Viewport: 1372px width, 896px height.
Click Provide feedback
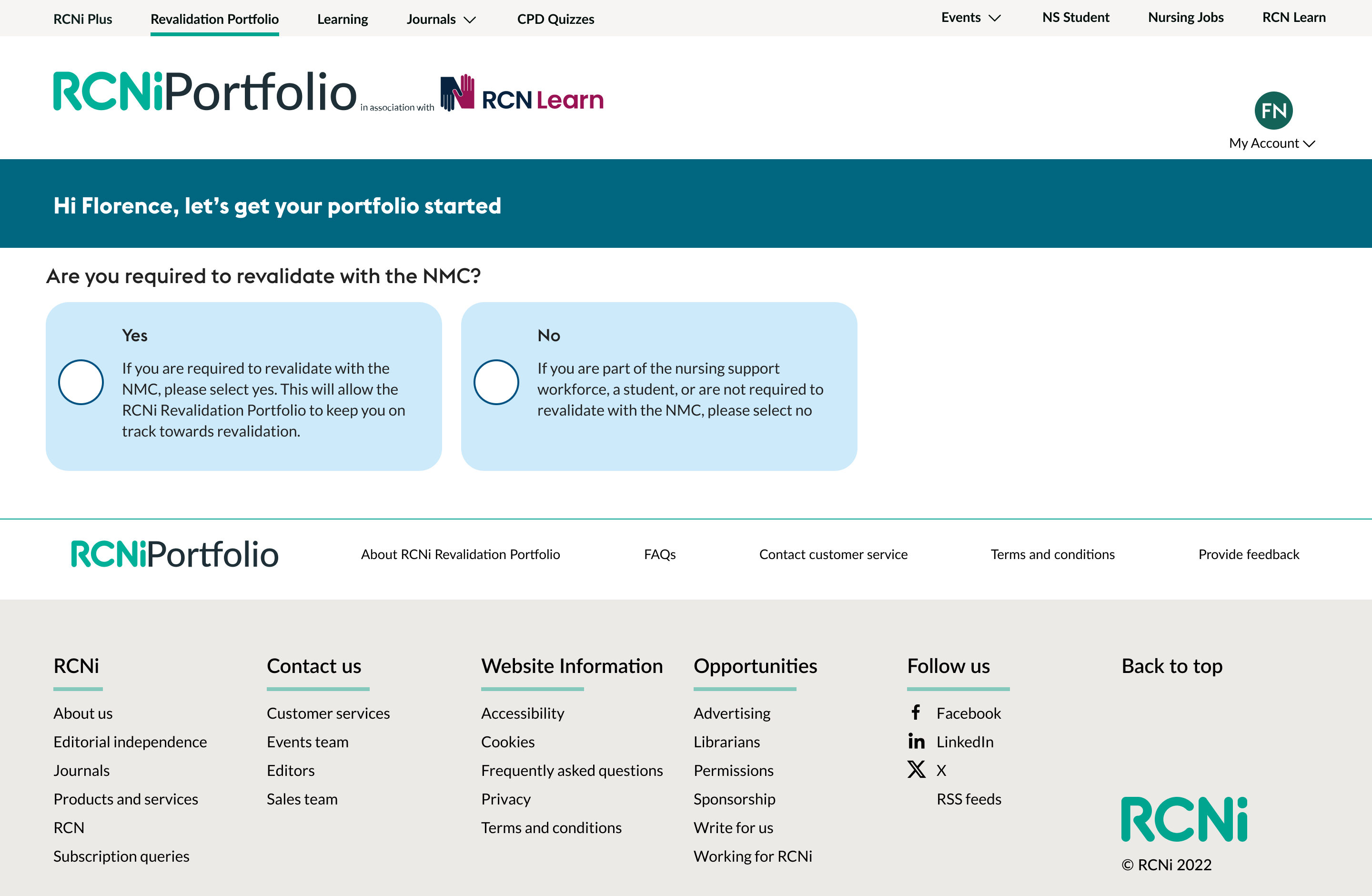coord(1249,554)
